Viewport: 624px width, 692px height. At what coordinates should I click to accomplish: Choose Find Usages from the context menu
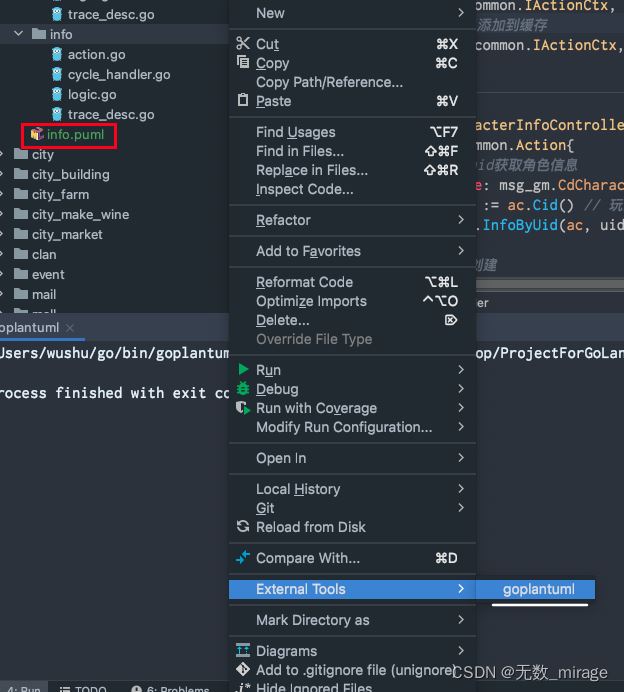[x=296, y=132]
